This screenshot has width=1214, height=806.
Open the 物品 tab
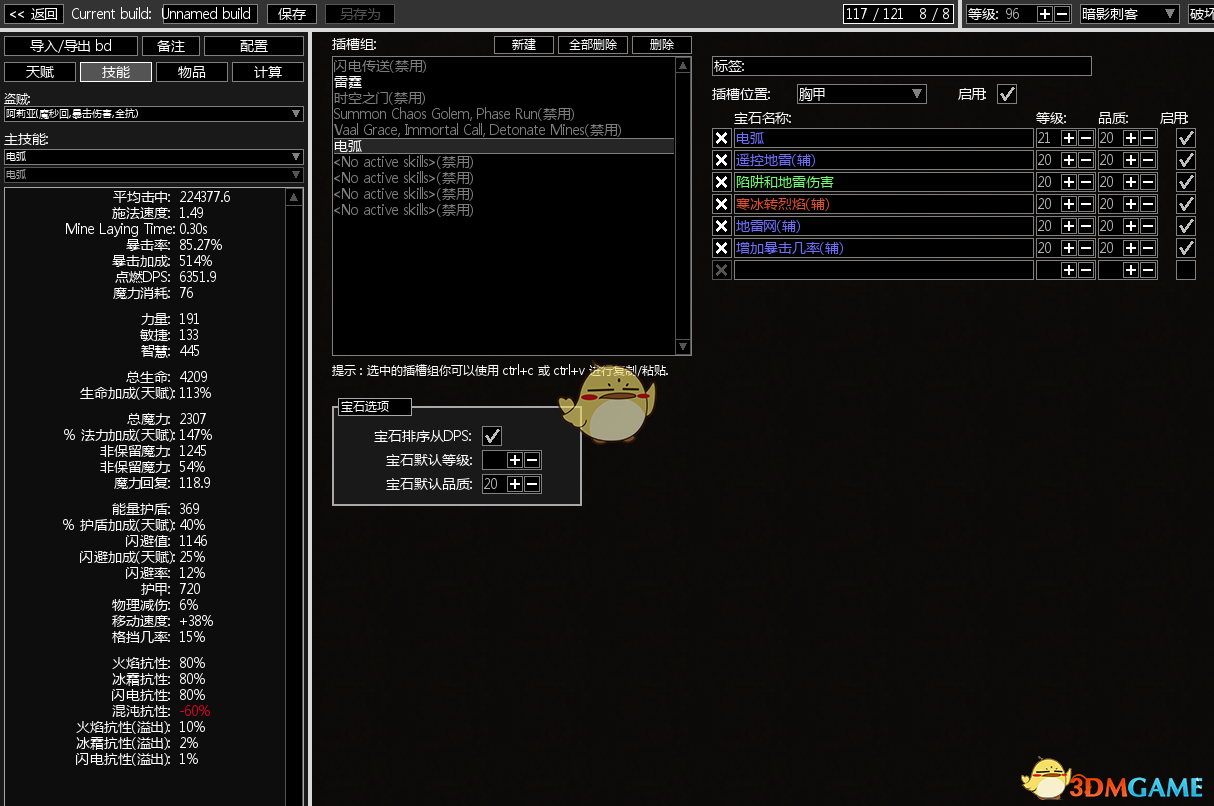[x=192, y=72]
